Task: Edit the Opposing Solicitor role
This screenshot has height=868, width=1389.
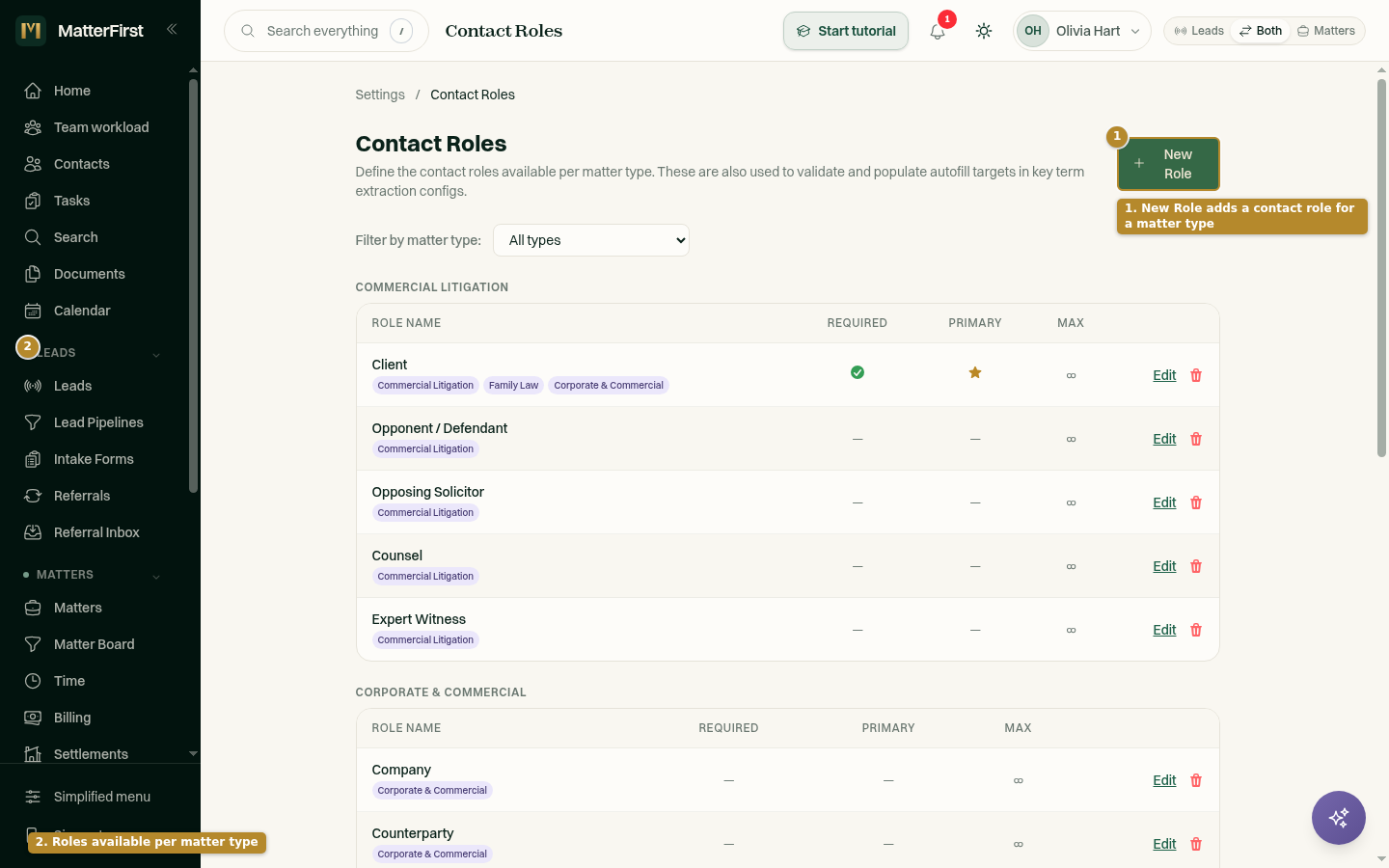Action: click(x=1164, y=502)
